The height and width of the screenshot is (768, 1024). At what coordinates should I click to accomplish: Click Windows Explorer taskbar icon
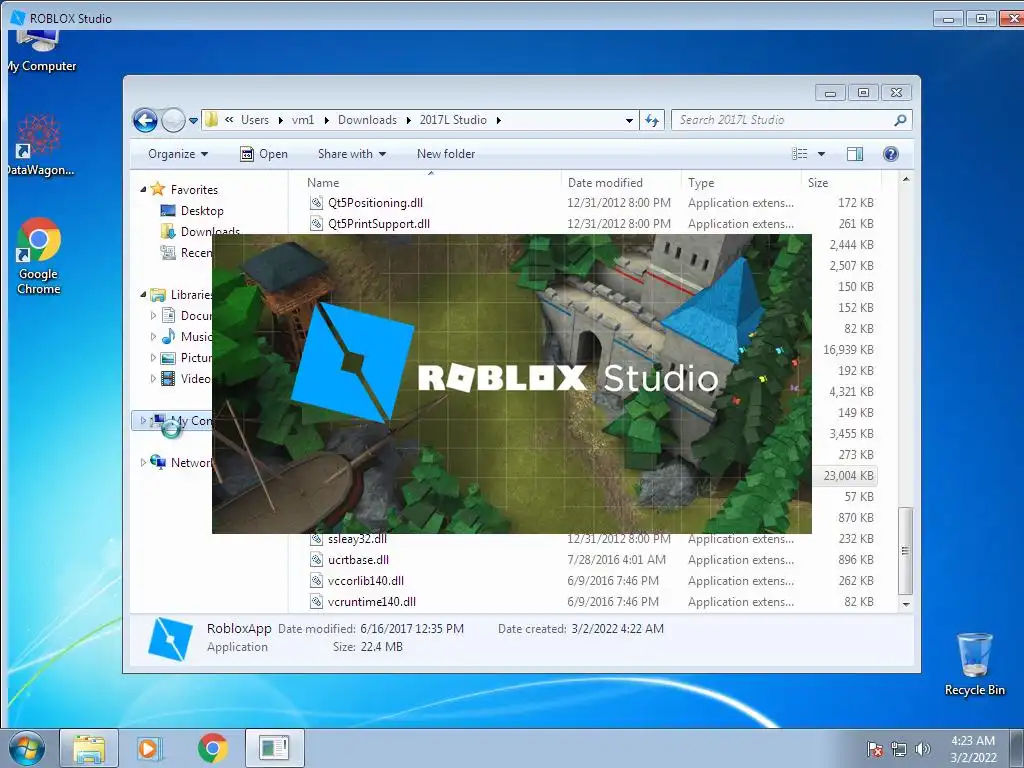(x=89, y=748)
